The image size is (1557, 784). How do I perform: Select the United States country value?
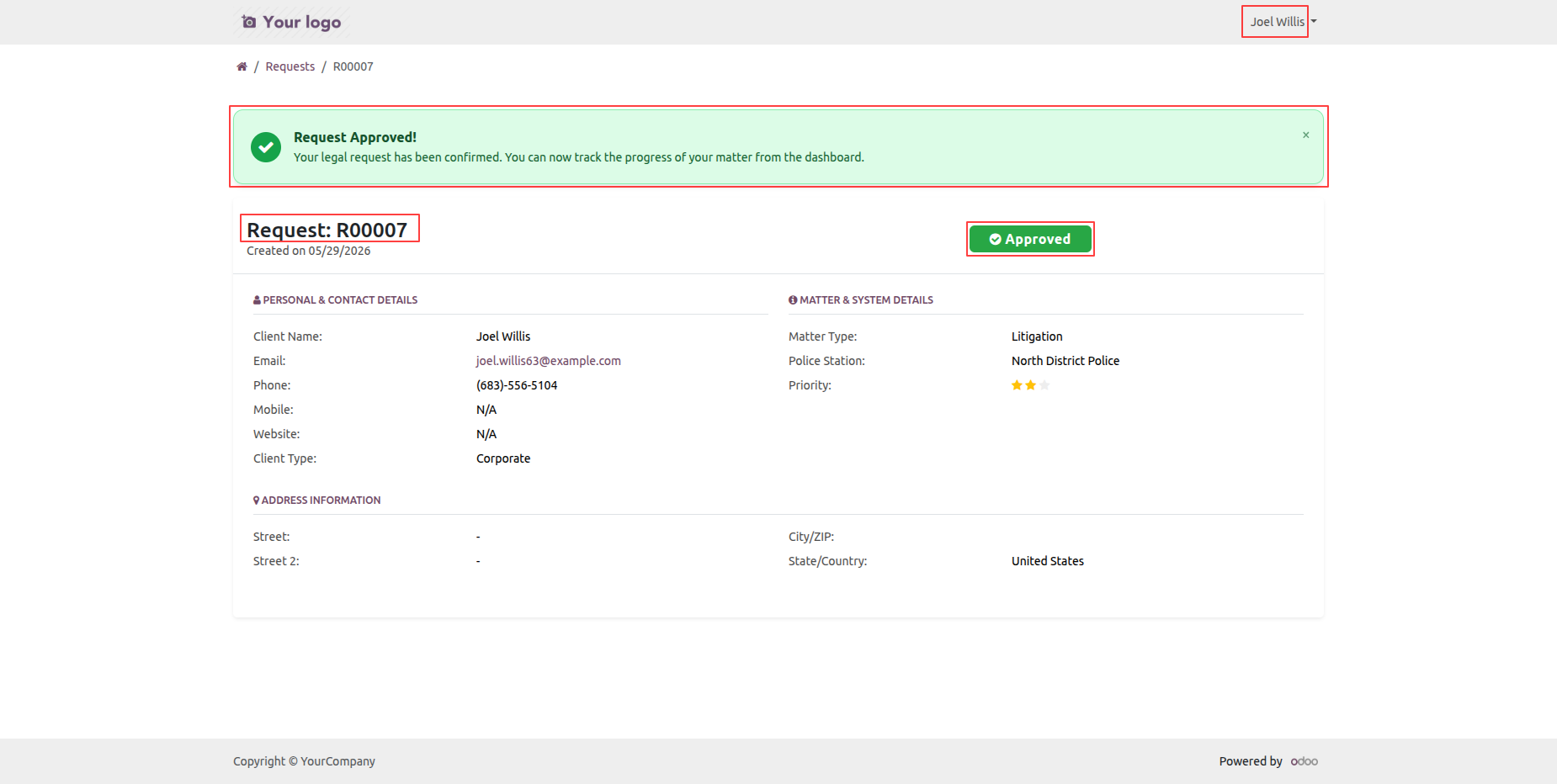(1048, 561)
